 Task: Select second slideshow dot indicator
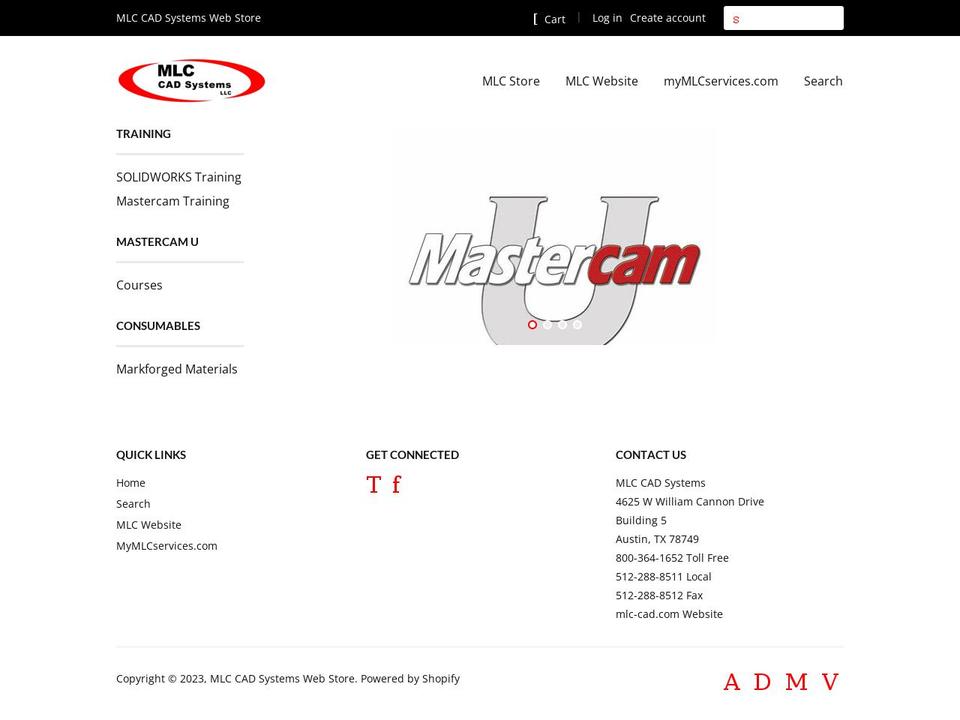[x=547, y=324]
